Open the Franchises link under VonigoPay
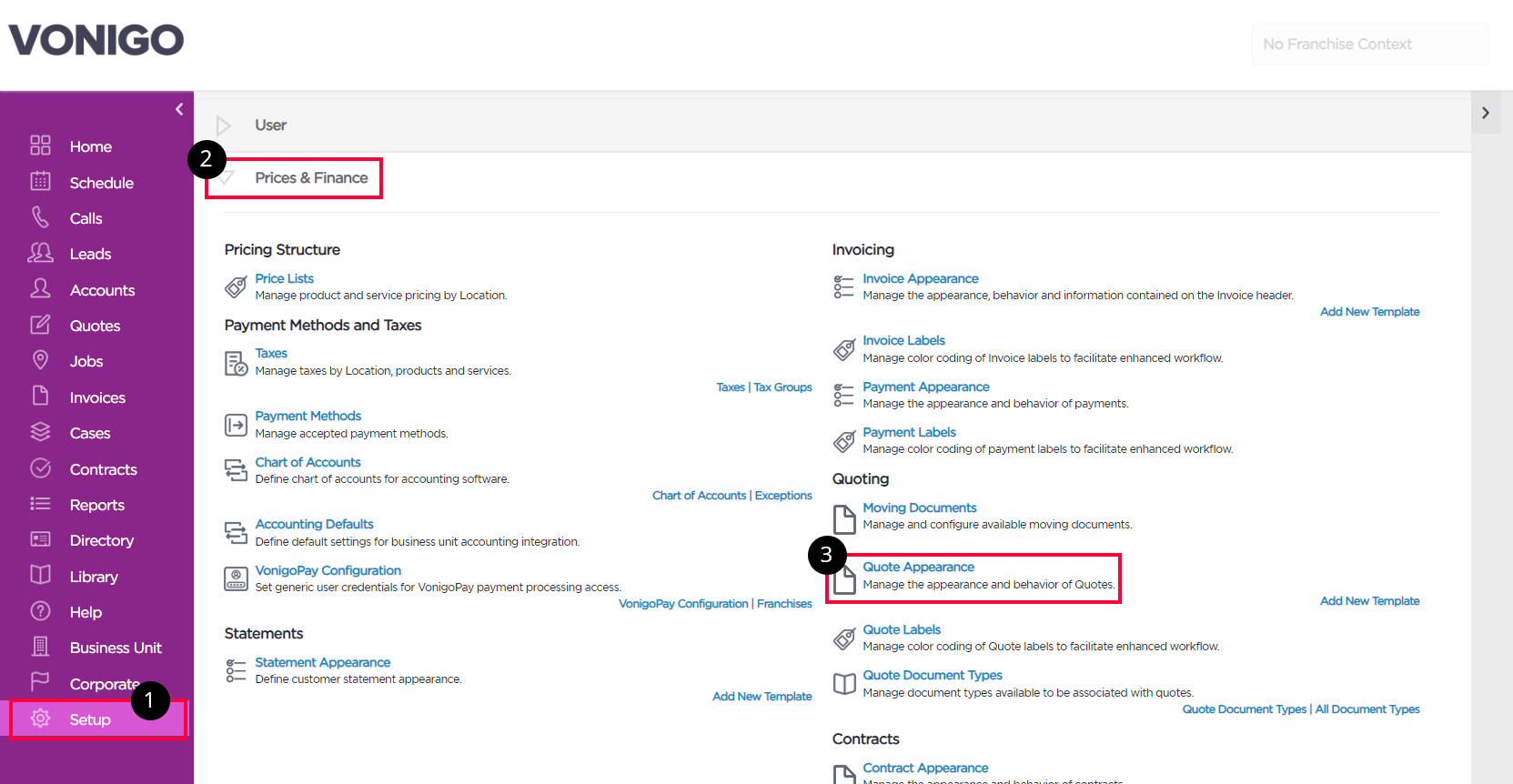The width and height of the screenshot is (1513, 784). [x=784, y=604]
